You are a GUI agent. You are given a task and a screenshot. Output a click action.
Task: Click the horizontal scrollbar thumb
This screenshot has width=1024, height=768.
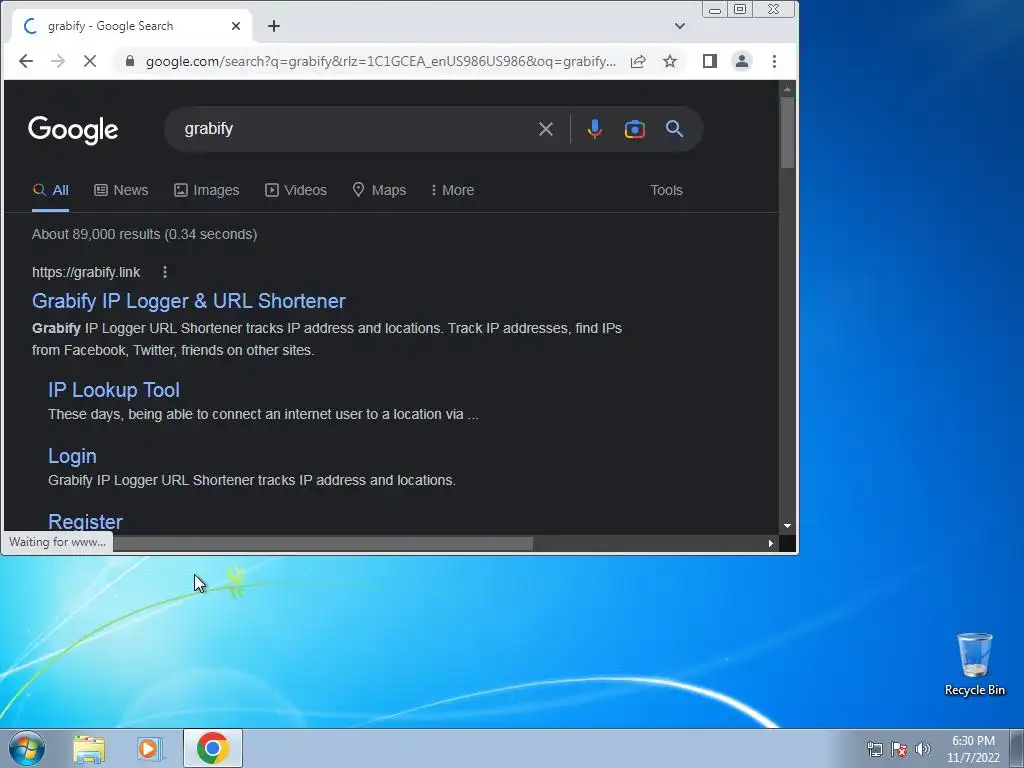click(323, 543)
